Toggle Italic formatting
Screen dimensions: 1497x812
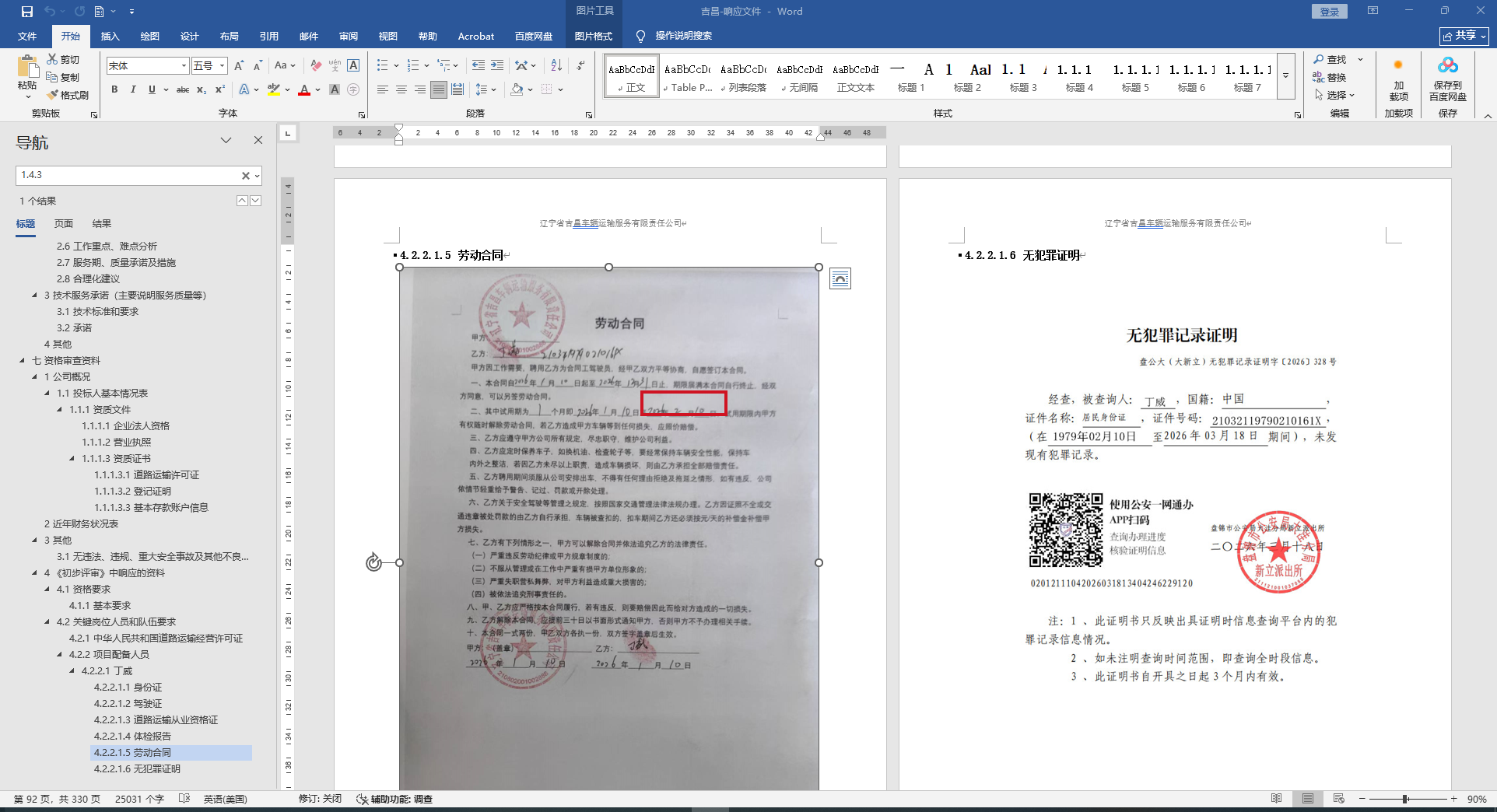(x=133, y=89)
